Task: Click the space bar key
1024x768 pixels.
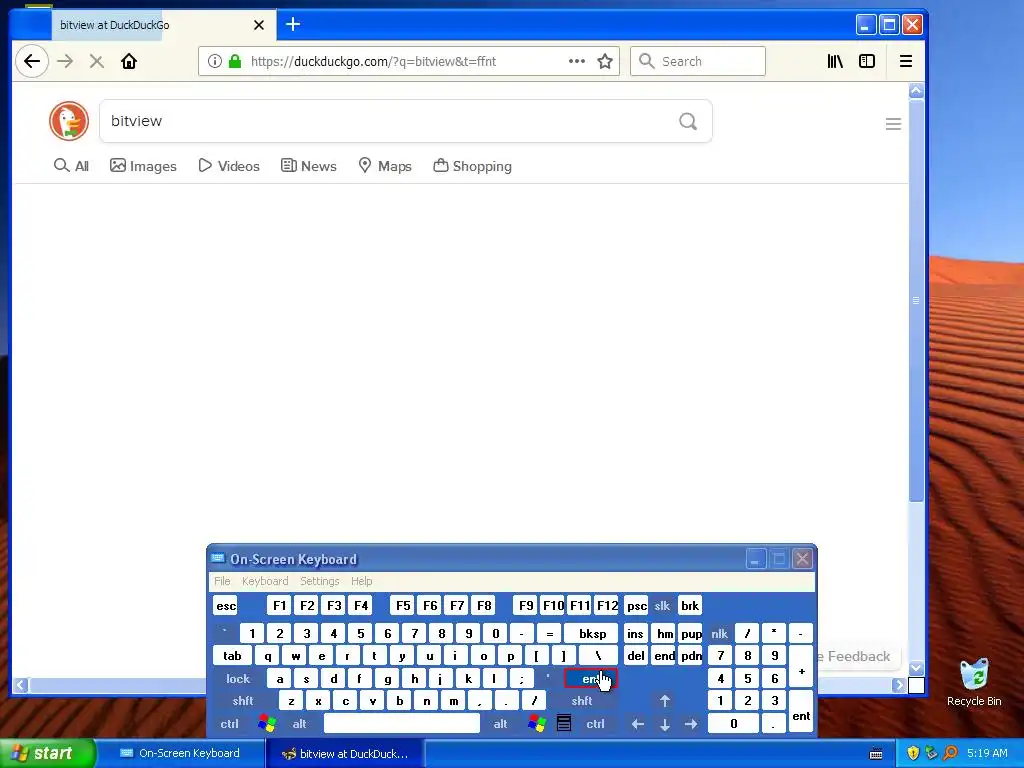Action: [x=402, y=724]
